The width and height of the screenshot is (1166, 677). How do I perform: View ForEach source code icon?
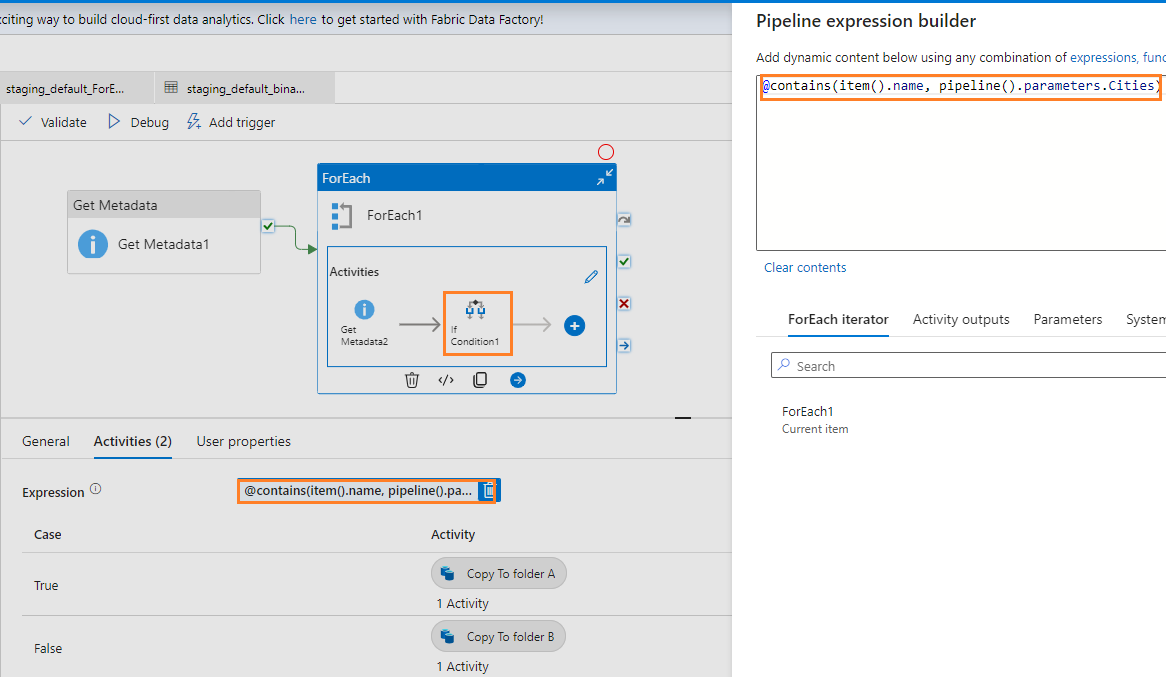(x=445, y=380)
